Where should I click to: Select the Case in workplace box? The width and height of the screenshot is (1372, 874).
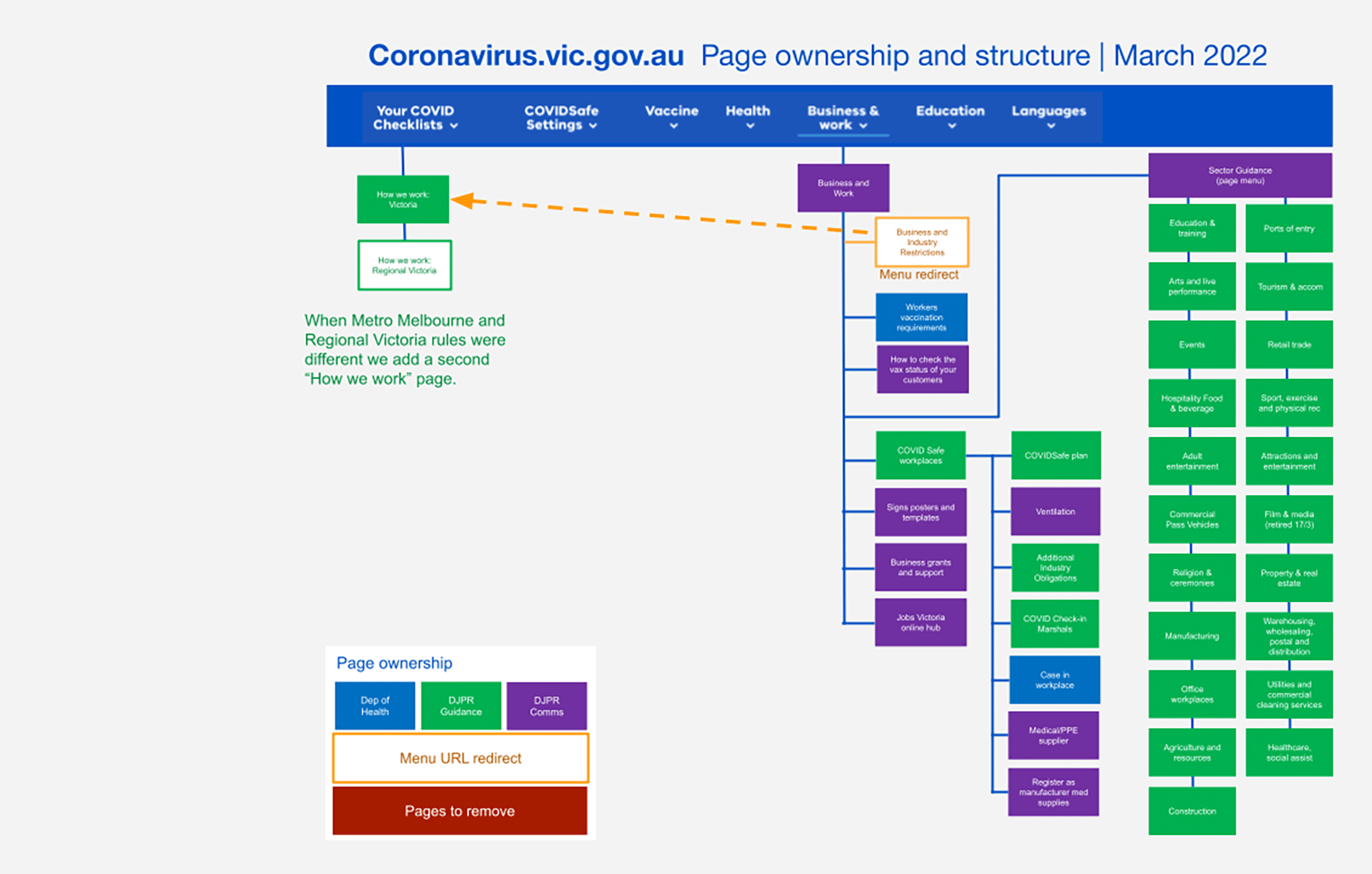pos(1055,680)
